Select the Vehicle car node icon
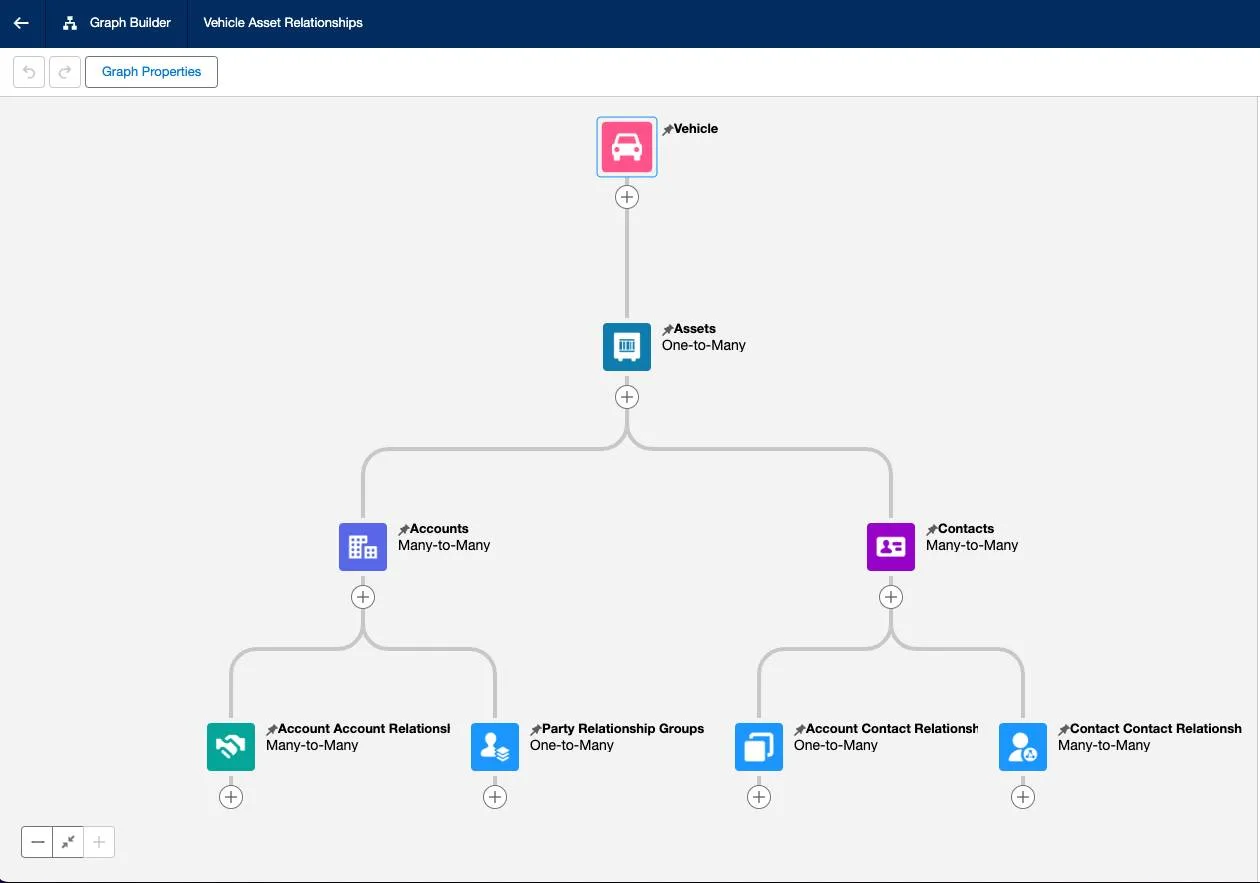This screenshot has width=1260, height=883. pos(627,147)
